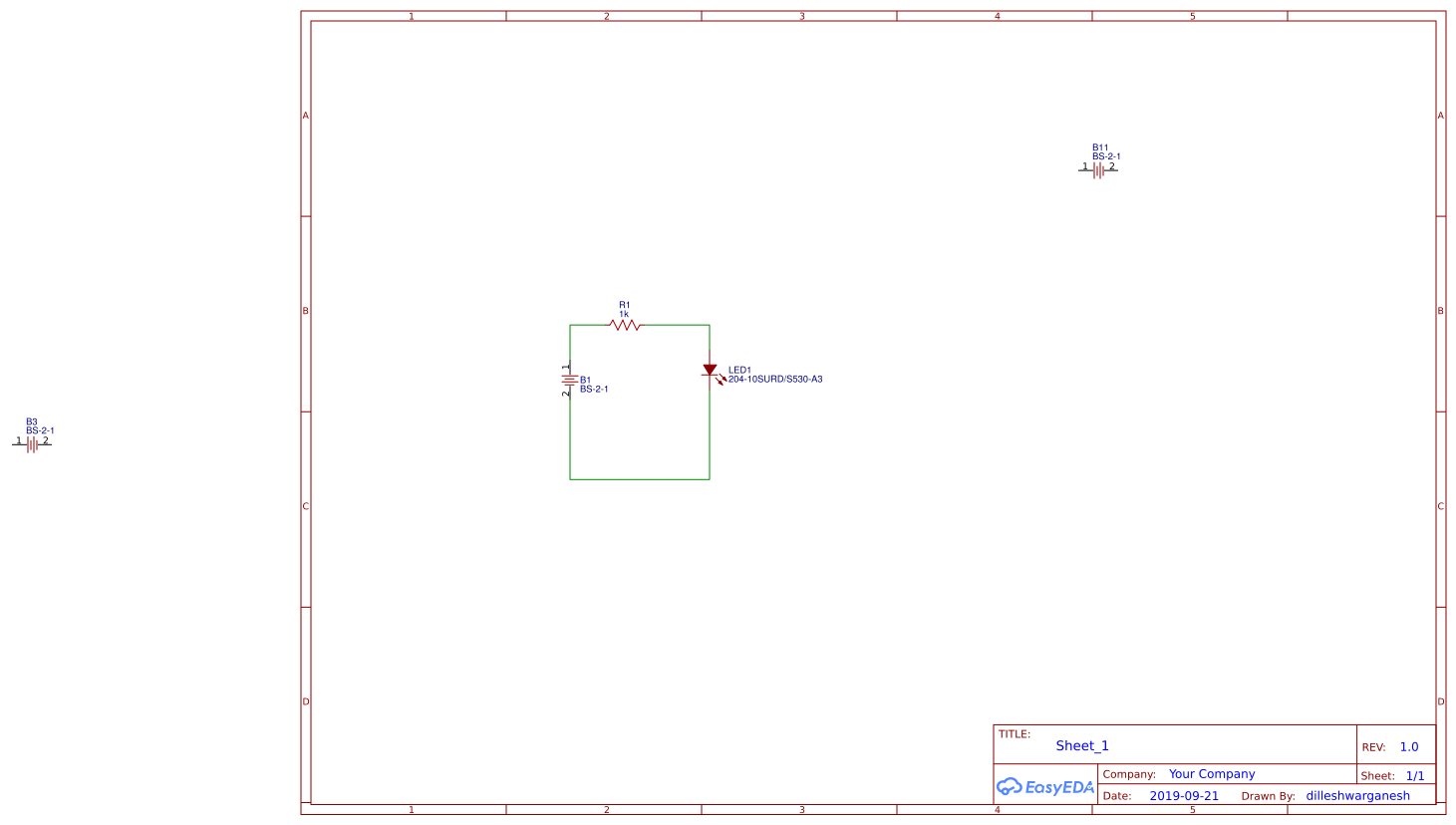The image size is (1456, 825).
Task: Select the bottom green wire of circuit
Action: click(640, 479)
